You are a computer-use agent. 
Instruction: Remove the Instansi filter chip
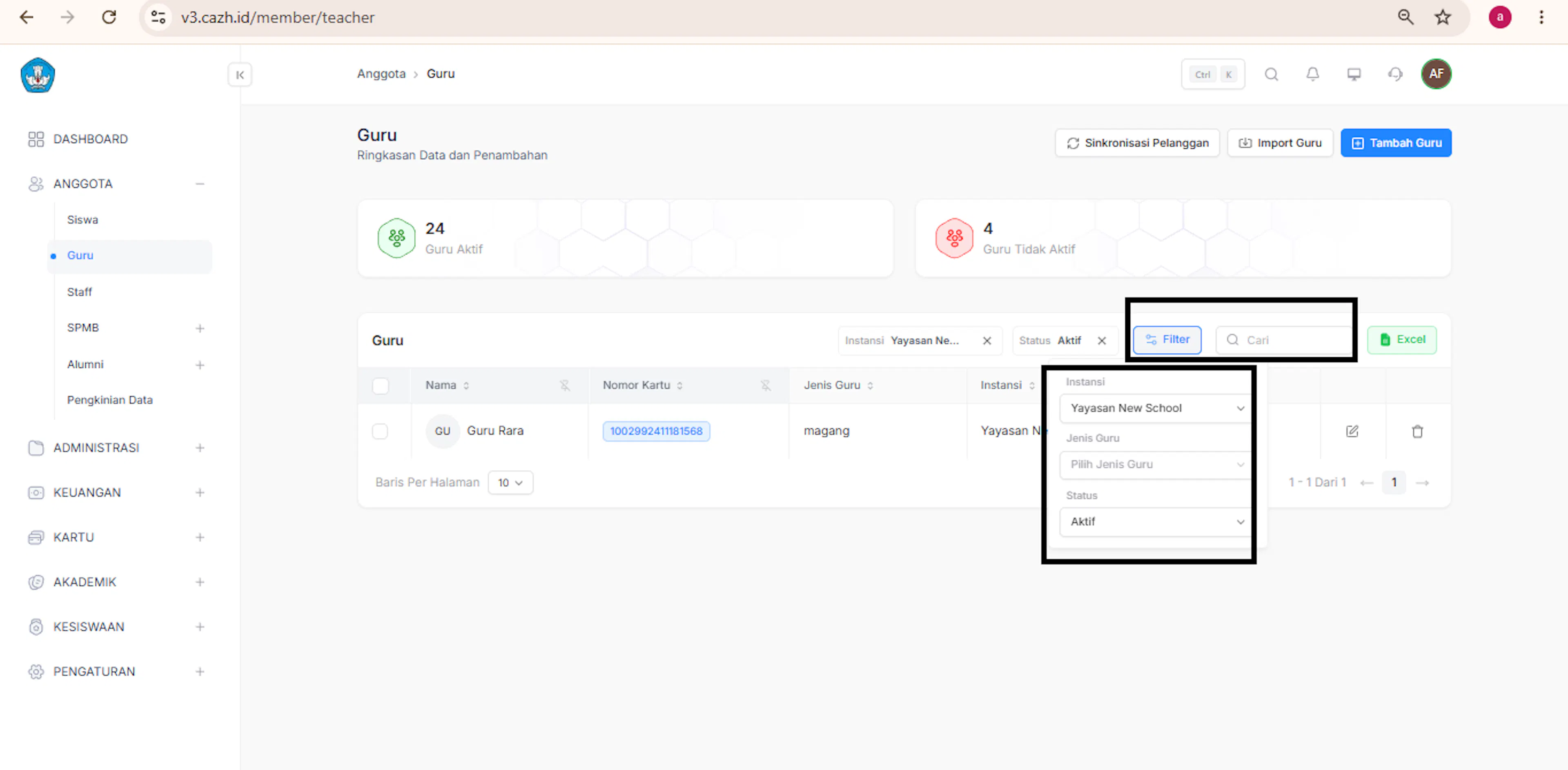(x=987, y=341)
